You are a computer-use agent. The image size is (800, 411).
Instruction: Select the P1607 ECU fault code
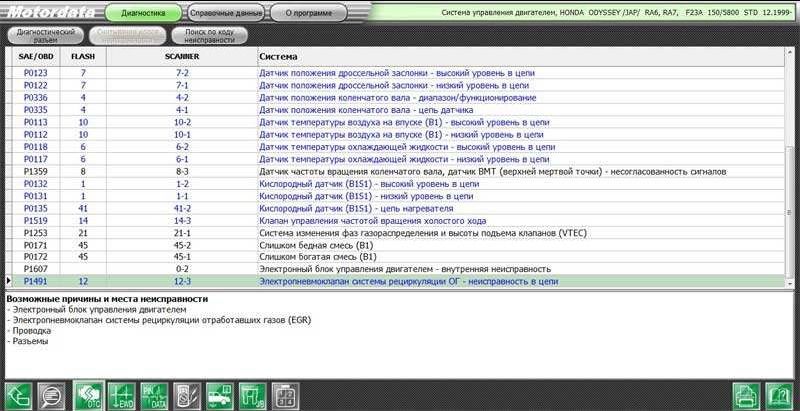coord(36,269)
